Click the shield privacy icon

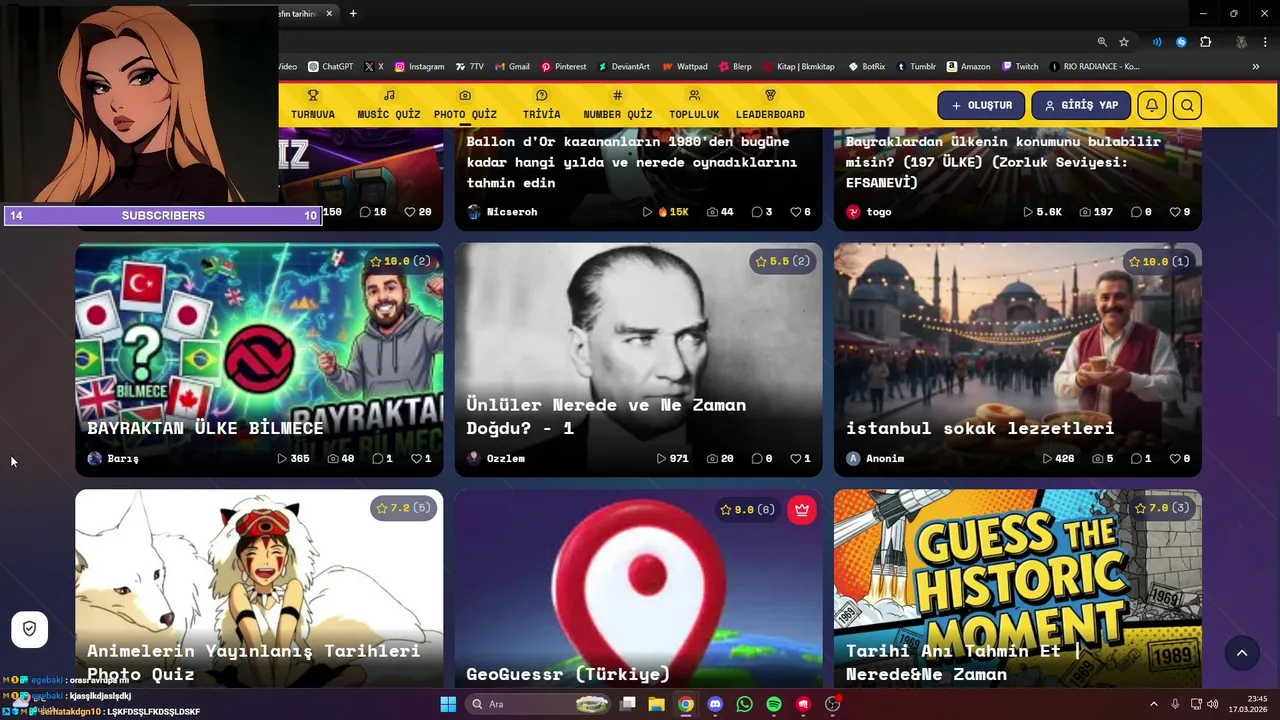[x=29, y=629]
